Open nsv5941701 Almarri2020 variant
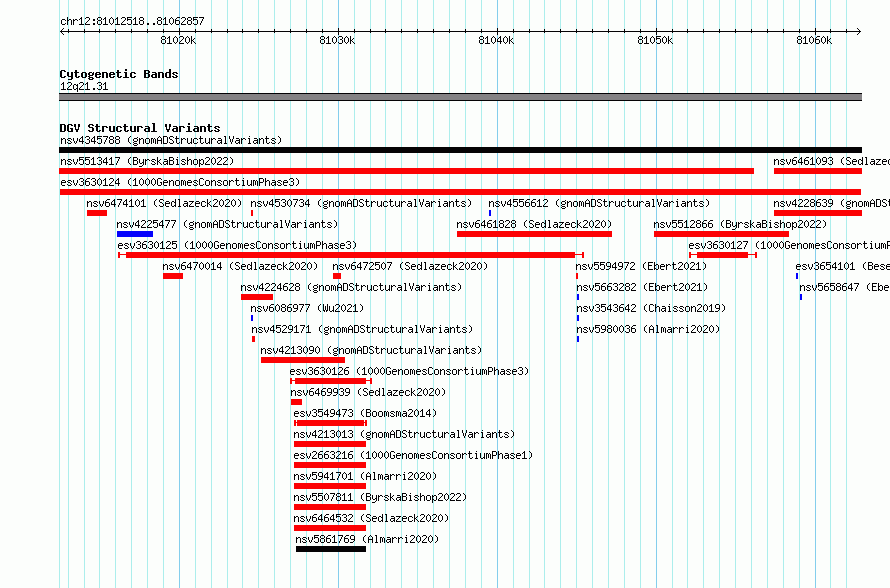The height and width of the screenshot is (588, 890). tap(366, 476)
